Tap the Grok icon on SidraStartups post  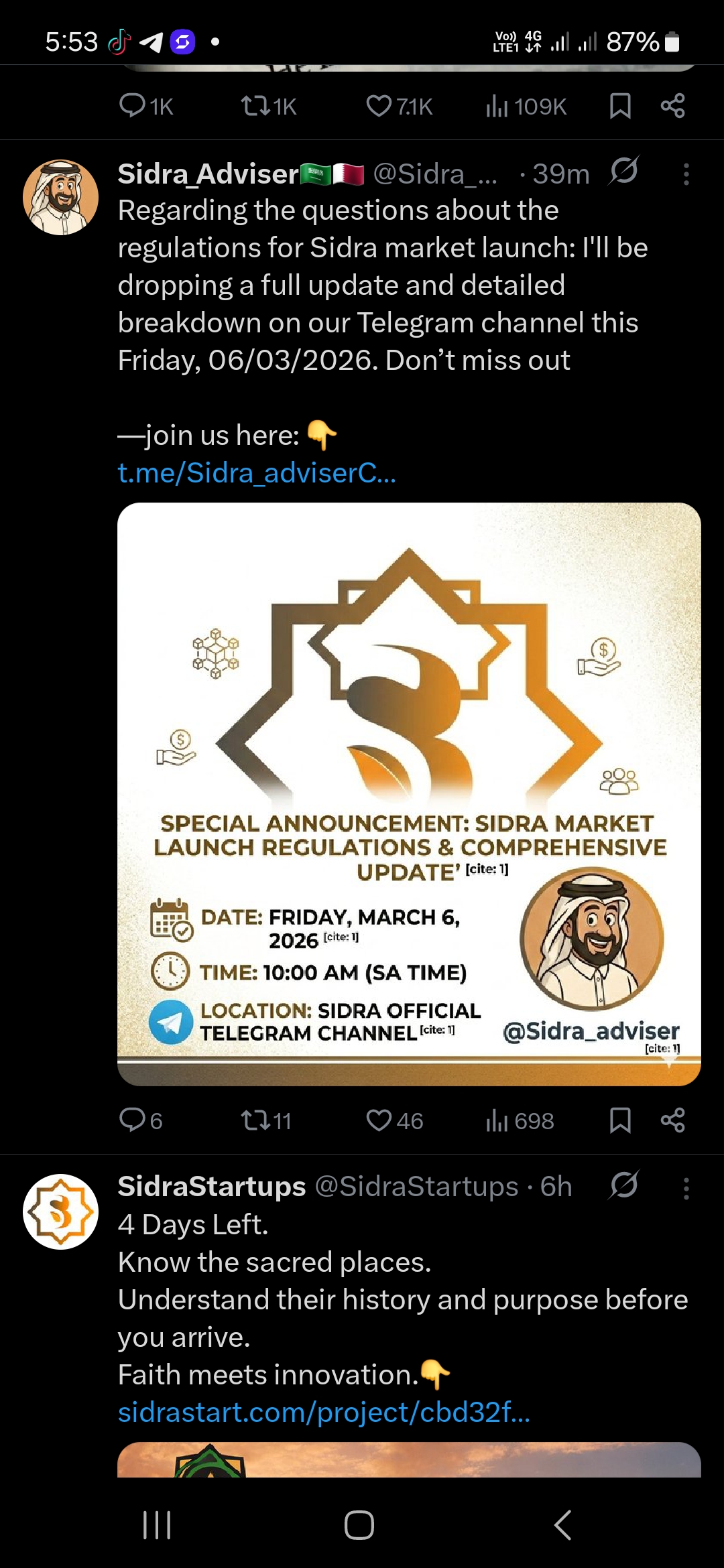(x=623, y=1185)
